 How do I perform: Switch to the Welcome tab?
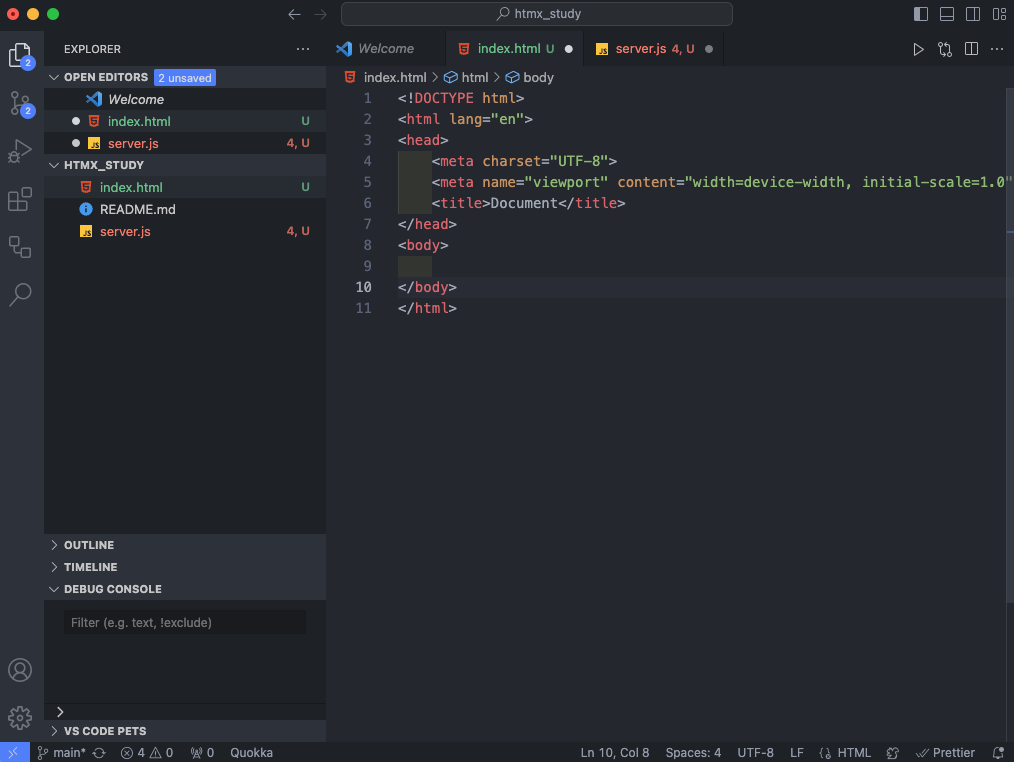(386, 49)
